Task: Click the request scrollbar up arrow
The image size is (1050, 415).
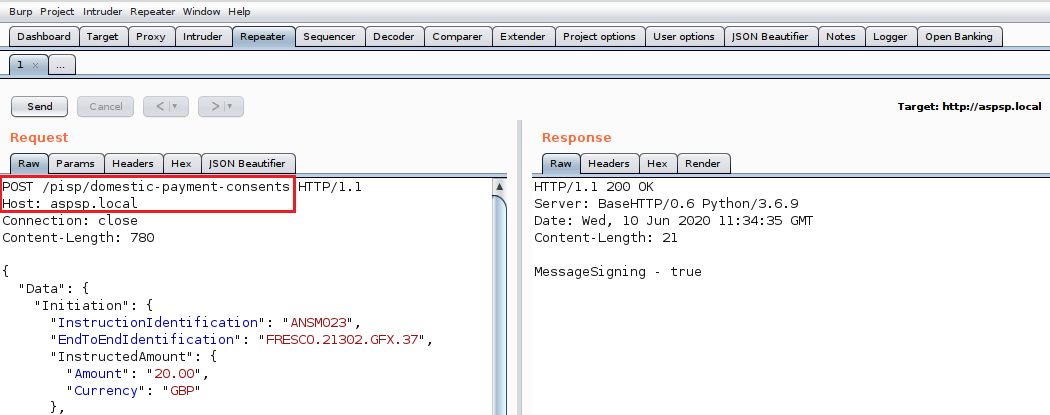Action: click(500, 186)
